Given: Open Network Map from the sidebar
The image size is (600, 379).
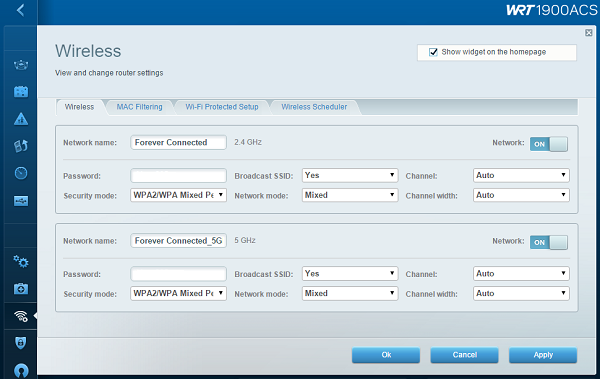Looking at the screenshot, I should point(21,65).
